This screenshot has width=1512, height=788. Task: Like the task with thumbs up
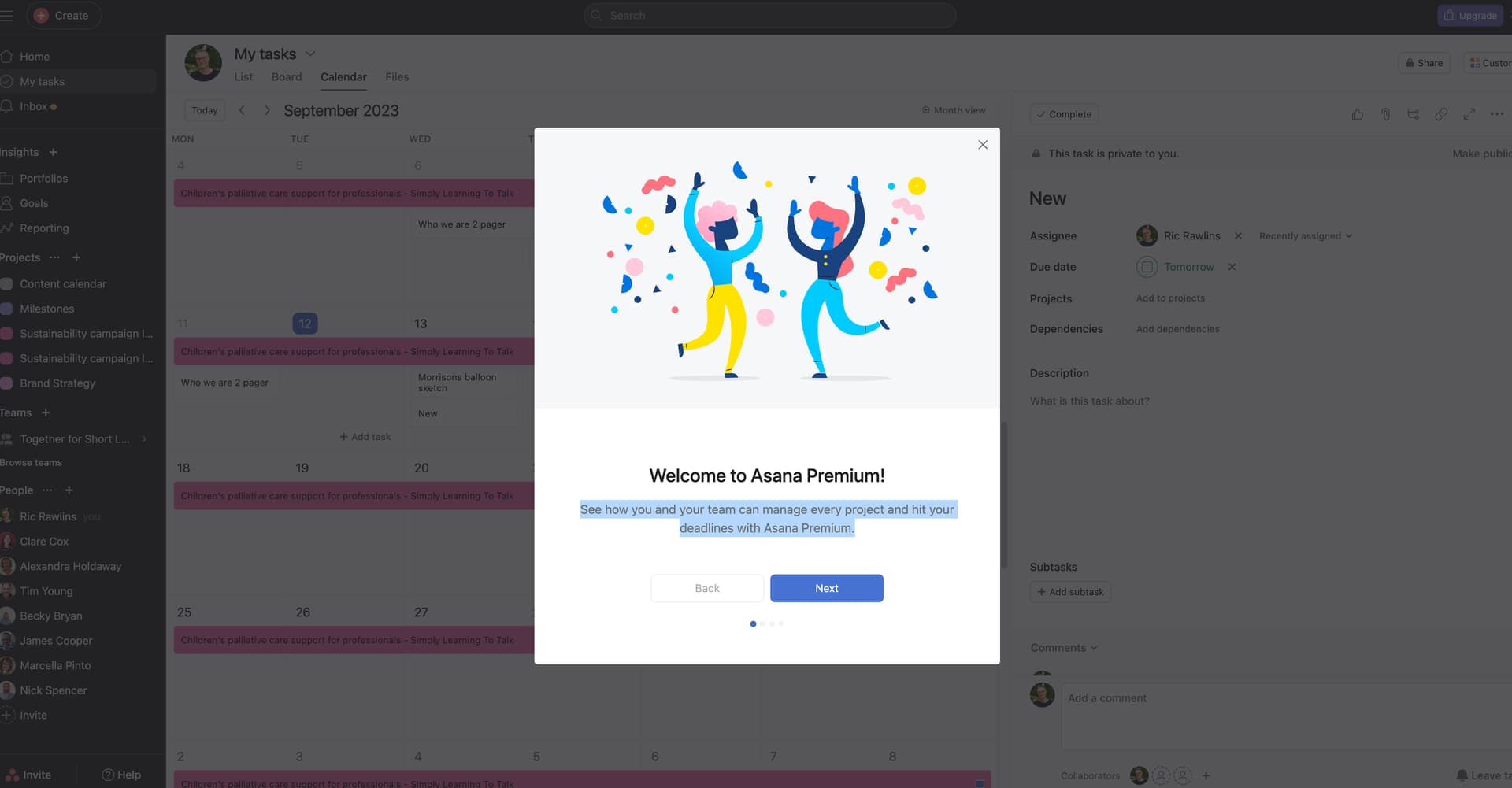[x=1358, y=114]
